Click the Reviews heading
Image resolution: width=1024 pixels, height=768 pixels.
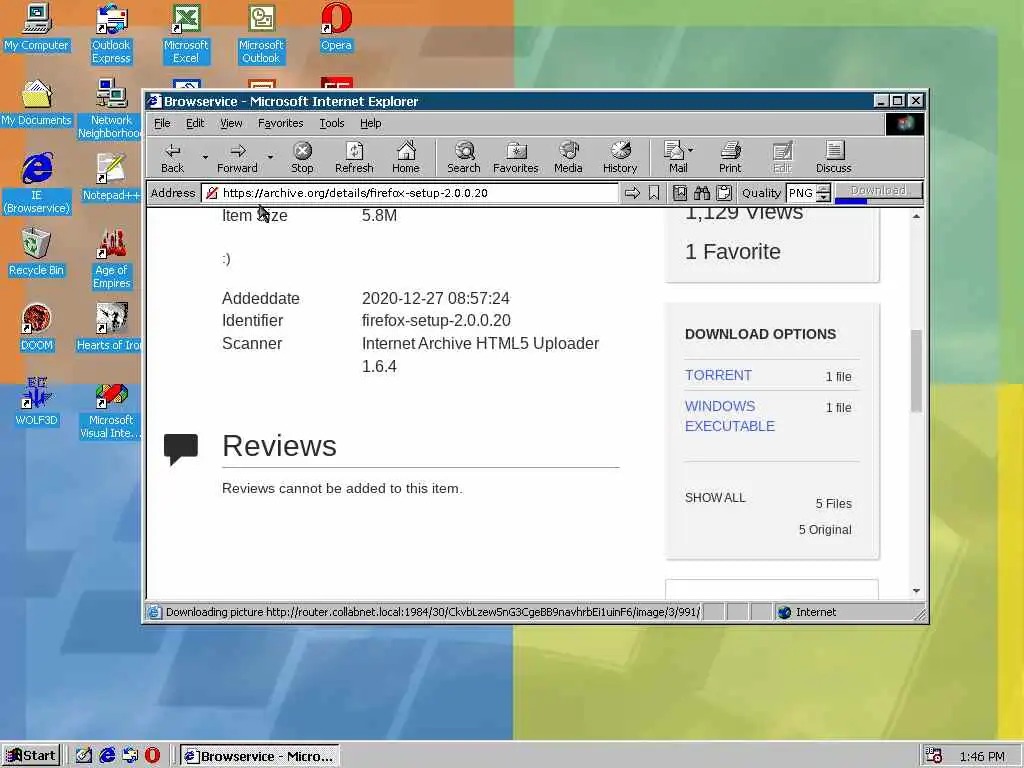click(x=280, y=445)
